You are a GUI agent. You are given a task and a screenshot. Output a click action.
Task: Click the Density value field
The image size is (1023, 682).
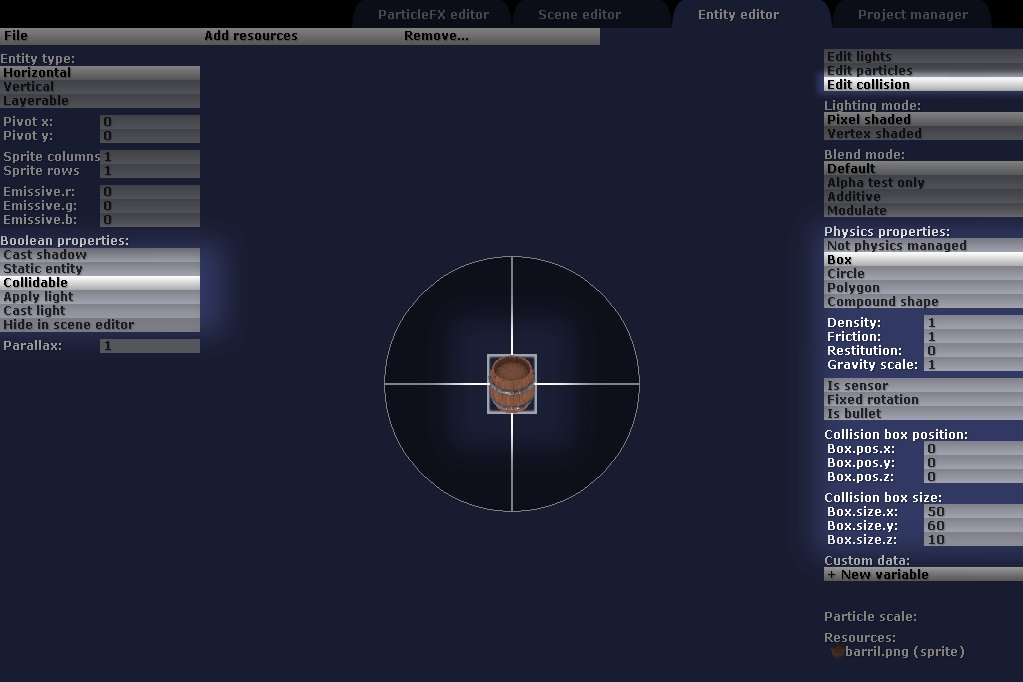pos(972,323)
